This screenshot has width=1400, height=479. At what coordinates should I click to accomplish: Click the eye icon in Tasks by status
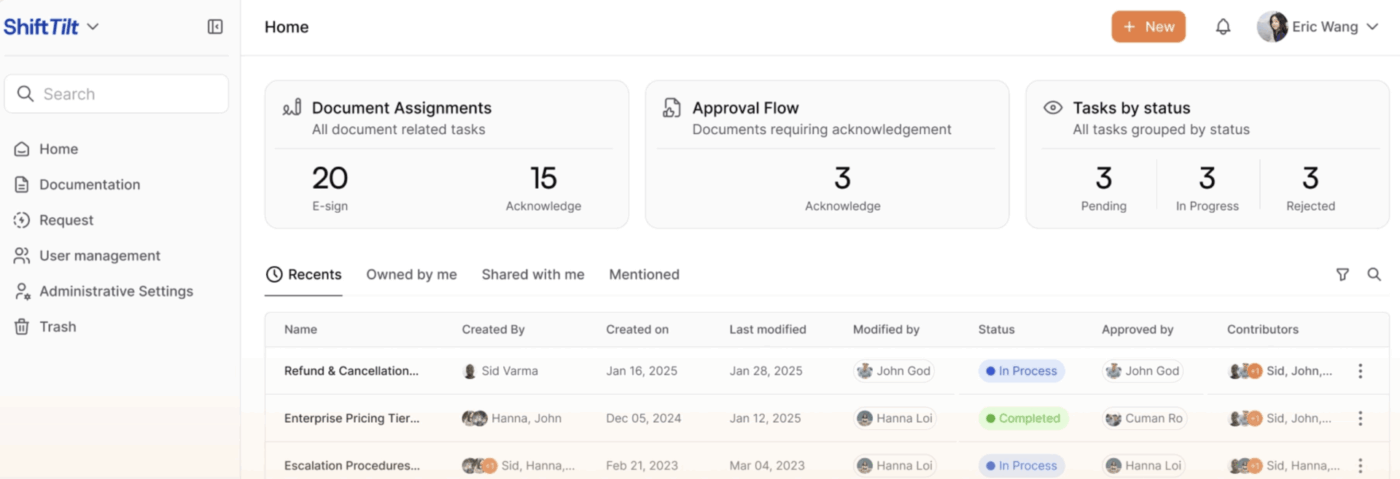pos(1052,108)
